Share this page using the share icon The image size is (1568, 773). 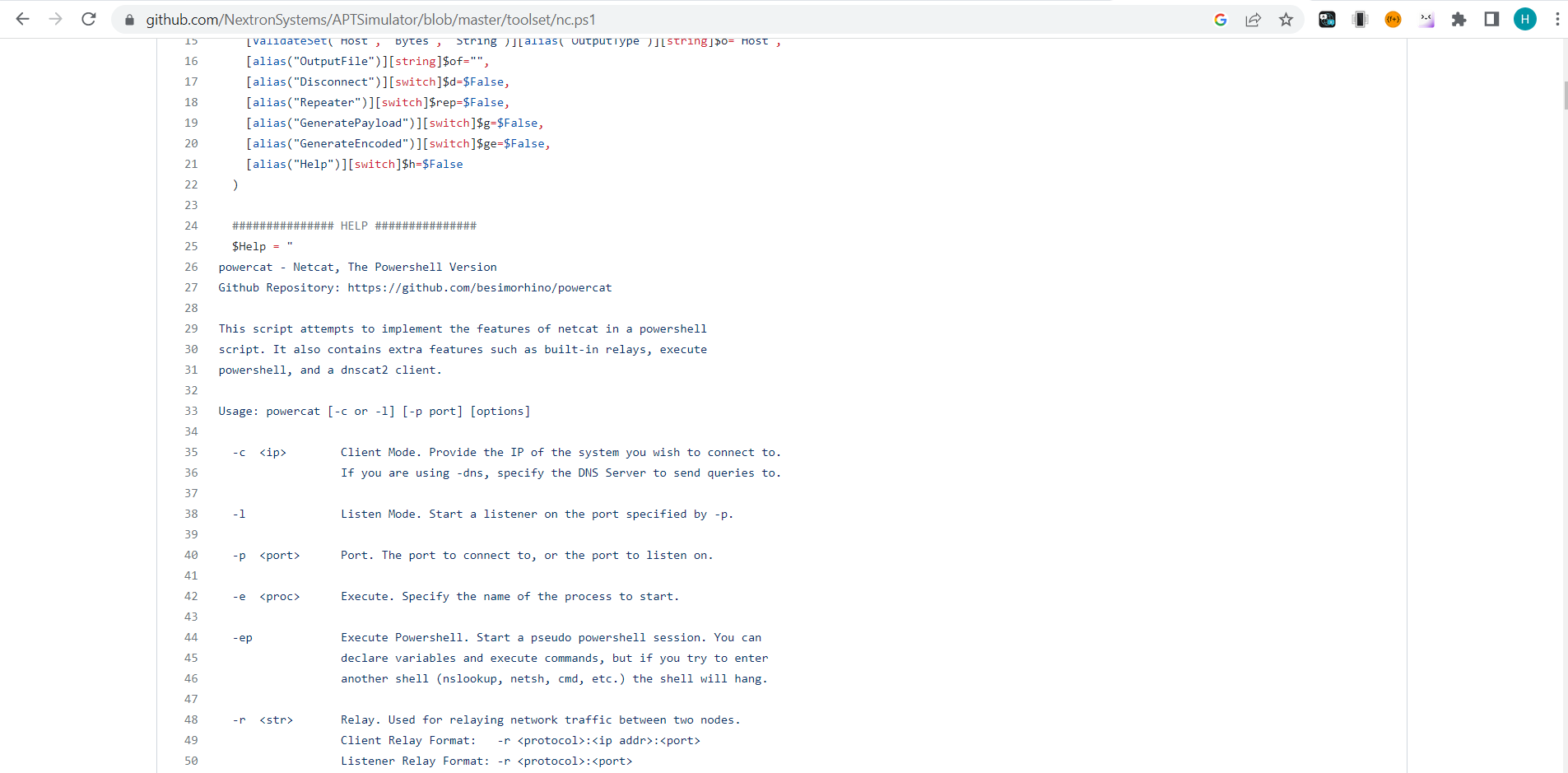1253,20
